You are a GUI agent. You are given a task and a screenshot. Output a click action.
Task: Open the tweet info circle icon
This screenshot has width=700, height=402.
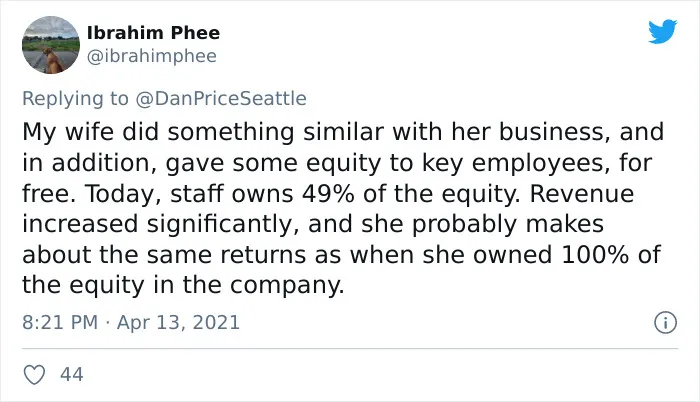[x=665, y=322]
